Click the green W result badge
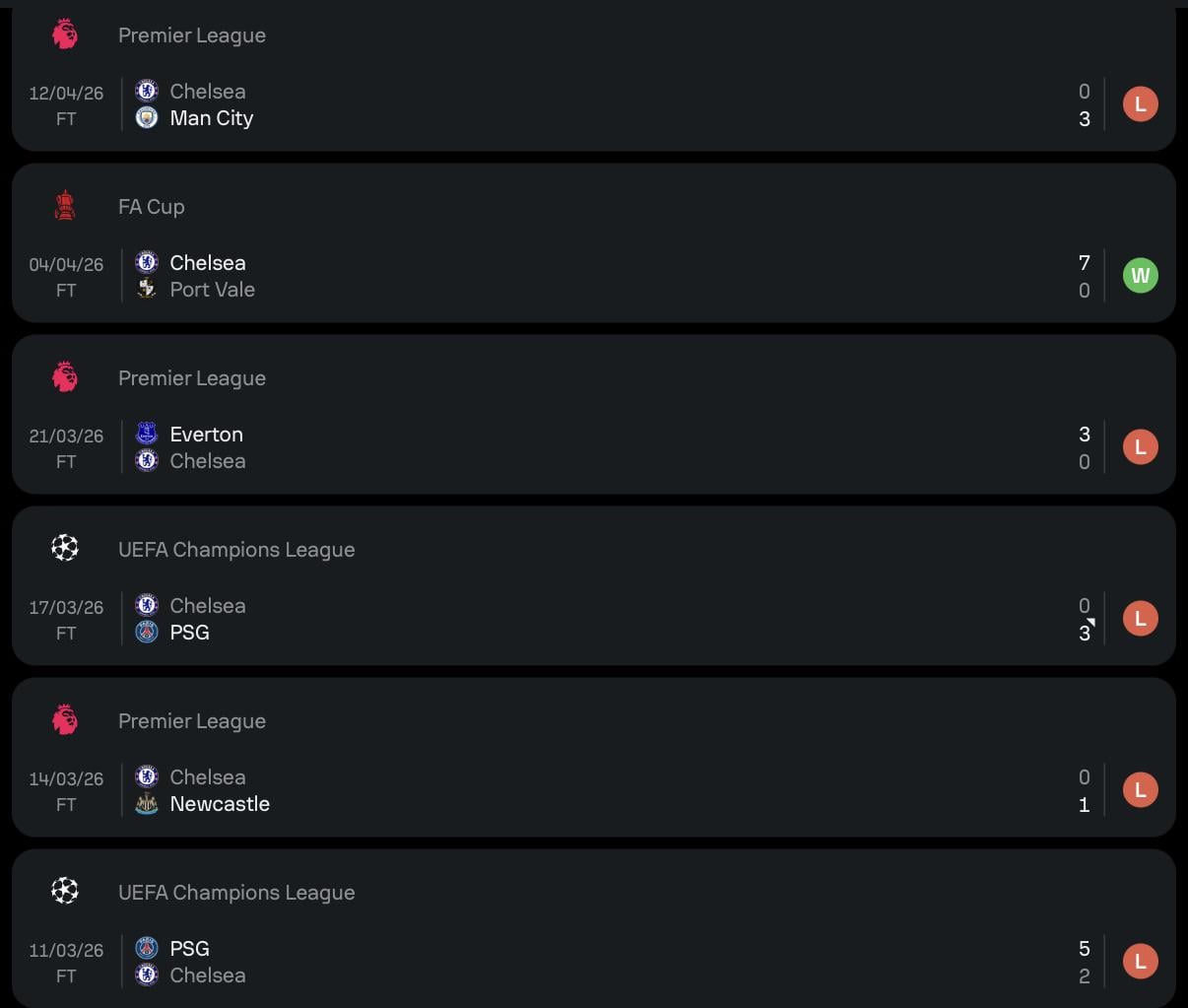Viewport: 1188px width, 1008px height. pos(1140,276)
